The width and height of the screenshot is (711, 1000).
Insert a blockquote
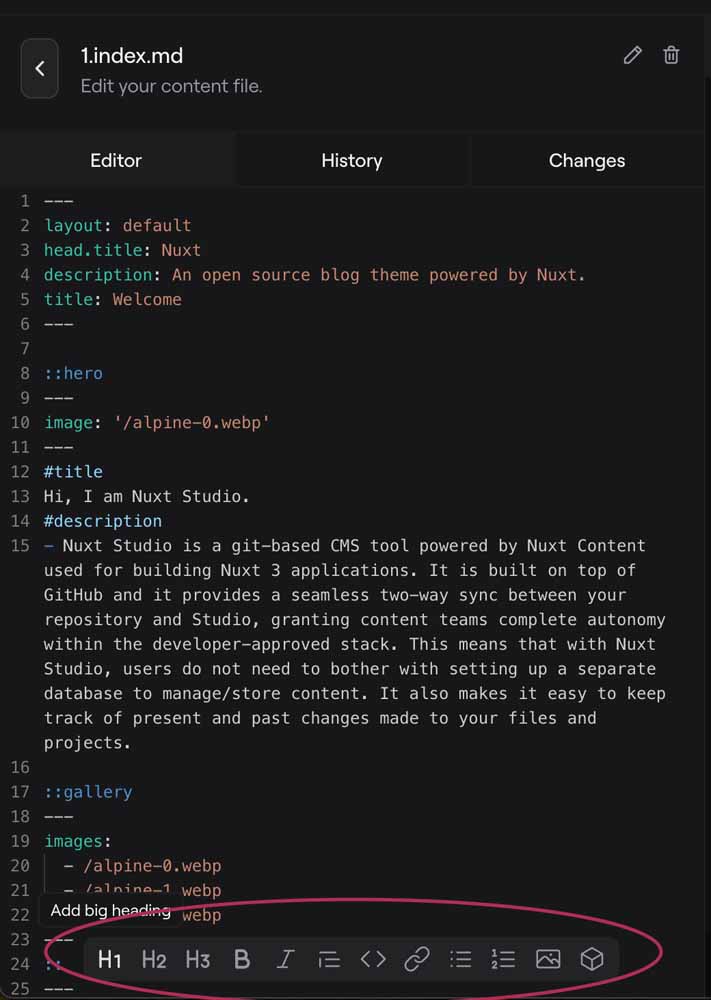coord(329,959)
